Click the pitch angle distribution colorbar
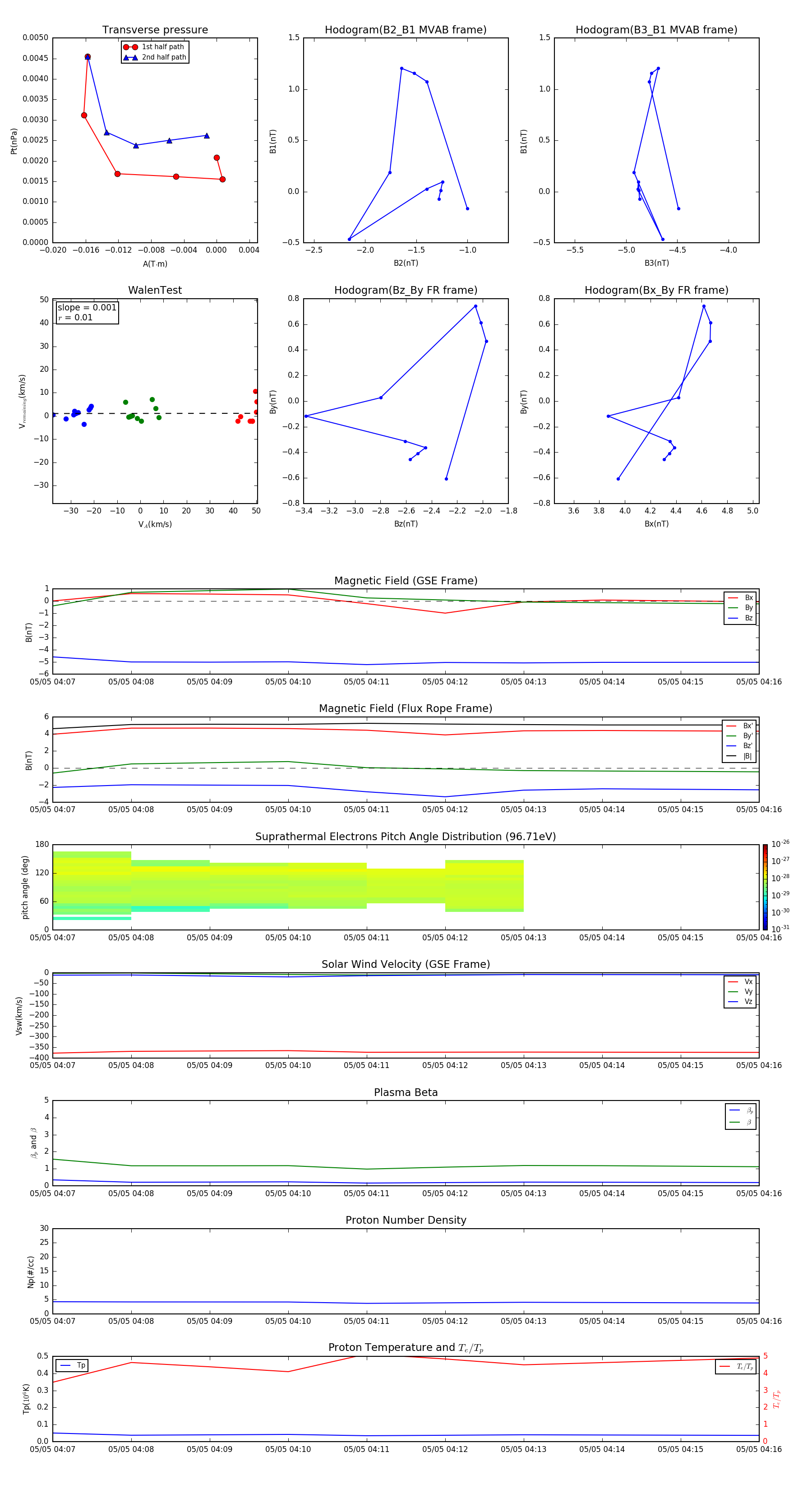 coord(765,887)
